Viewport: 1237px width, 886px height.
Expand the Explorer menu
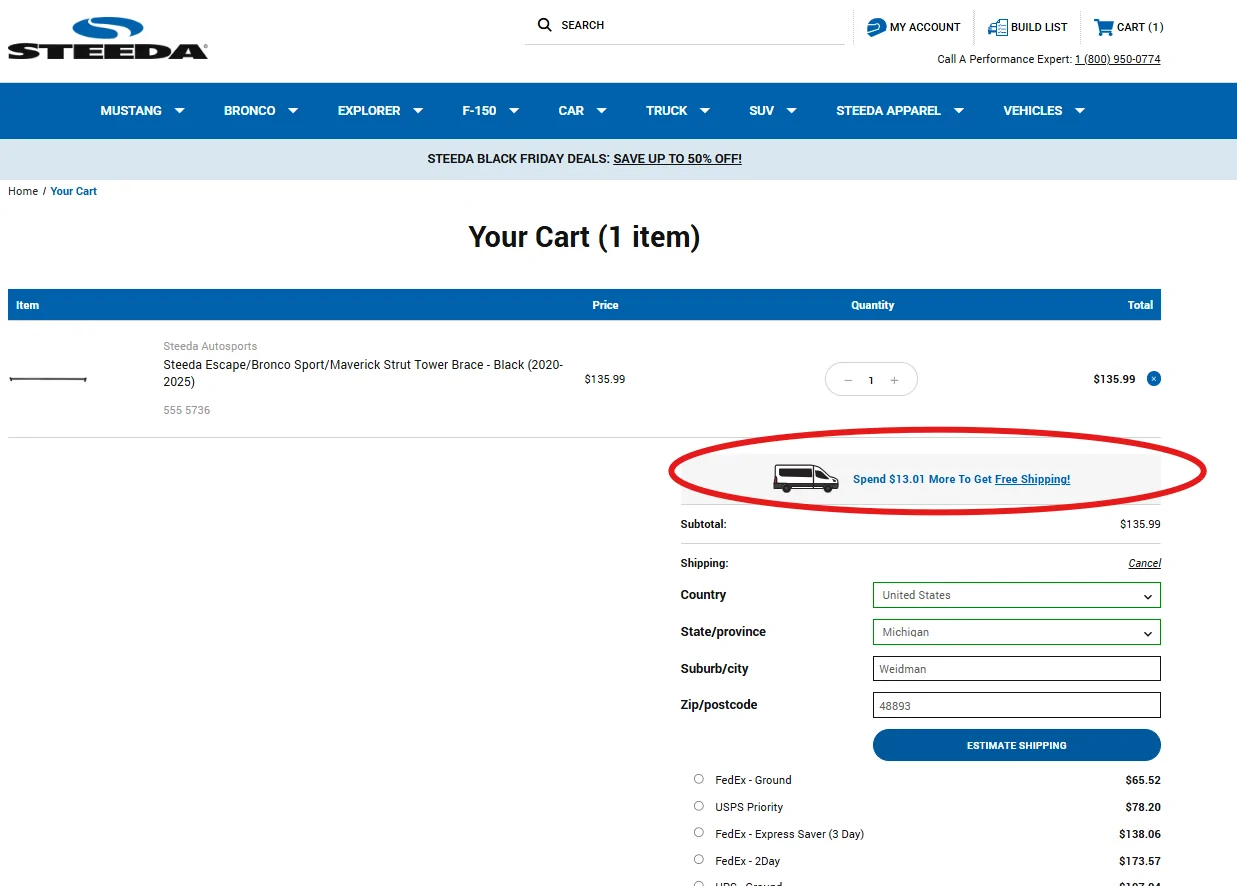pyautogui.click(x=380, y=111)
